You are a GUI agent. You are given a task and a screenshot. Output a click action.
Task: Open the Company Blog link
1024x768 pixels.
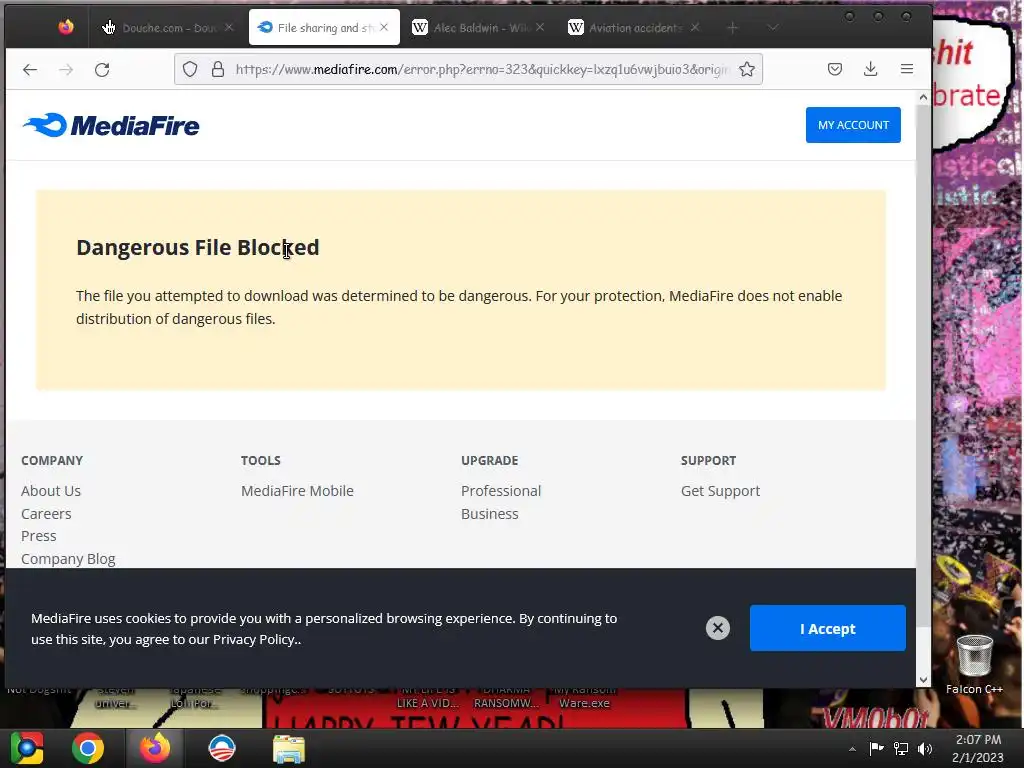(x=68, y=559)
